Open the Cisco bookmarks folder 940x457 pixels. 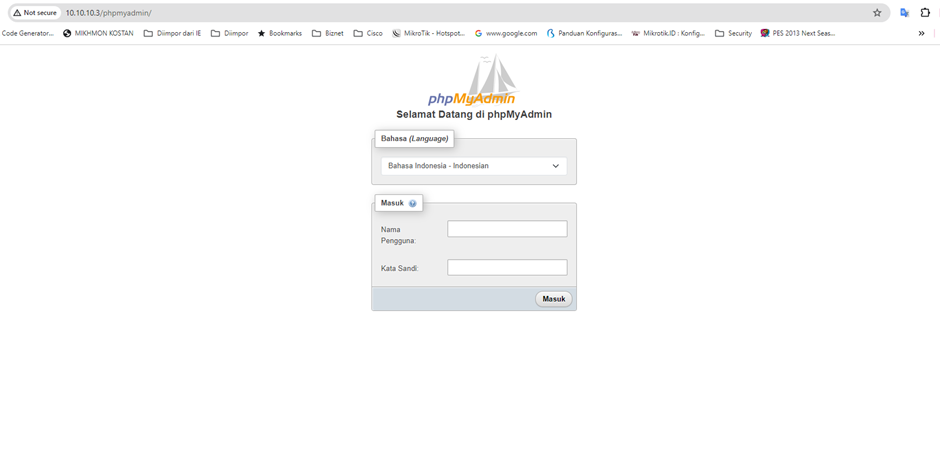(x=368, y=33)
